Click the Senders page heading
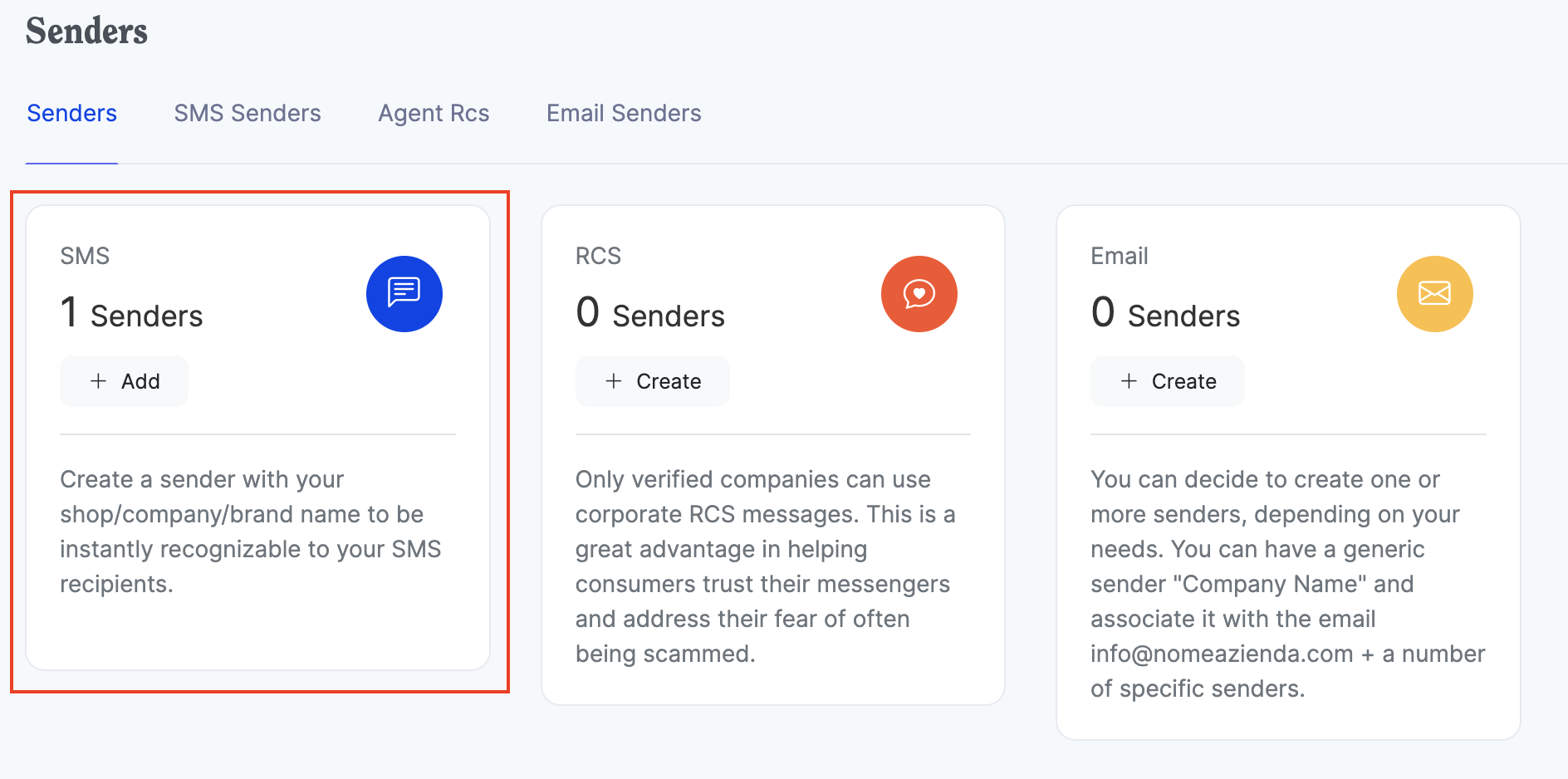This screenshot has width=1568, height=779. [86, 32]
